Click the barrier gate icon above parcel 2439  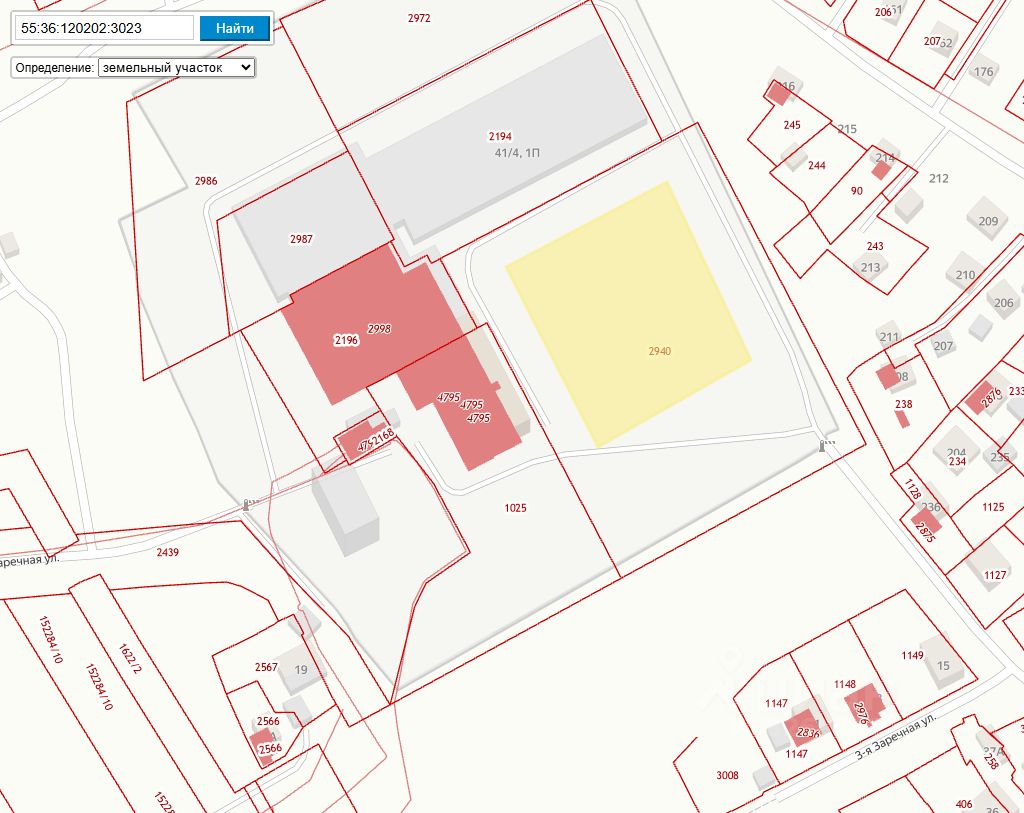click(x=247, y=505)
